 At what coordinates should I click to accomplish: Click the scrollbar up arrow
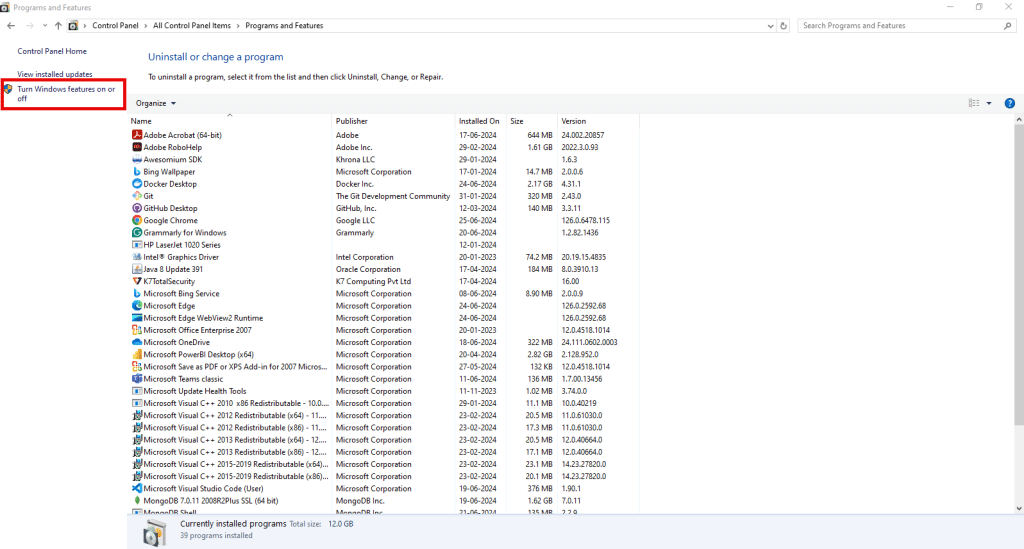coord(1019,121)
